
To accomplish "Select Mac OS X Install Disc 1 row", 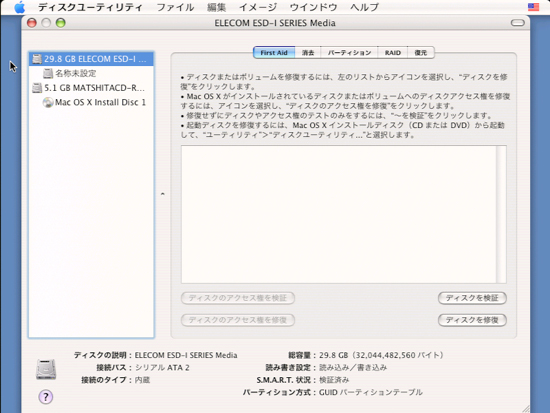I will pyautogui.click(x=91, y=102).
